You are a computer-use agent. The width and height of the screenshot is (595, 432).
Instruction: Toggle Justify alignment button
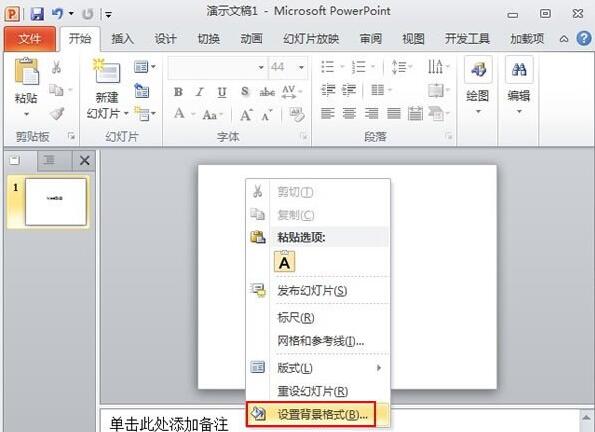tap(394, 113)
